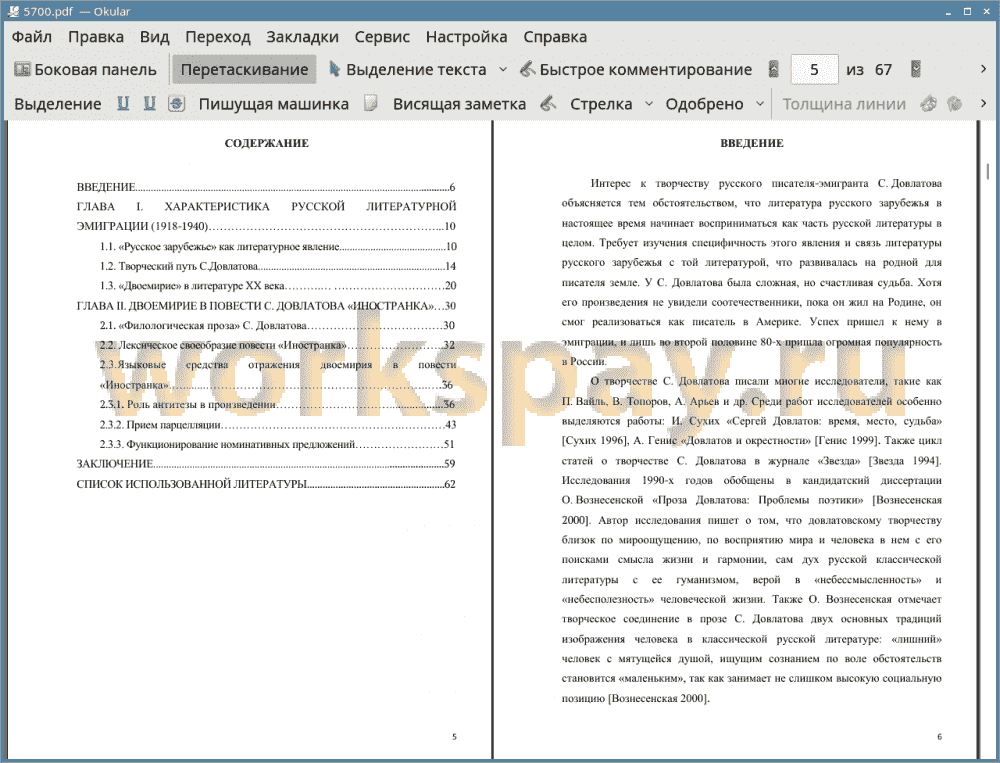Select the Одобрено stamp annotation
Viewport: 1000px width, 763px height.
pos(704,104)
